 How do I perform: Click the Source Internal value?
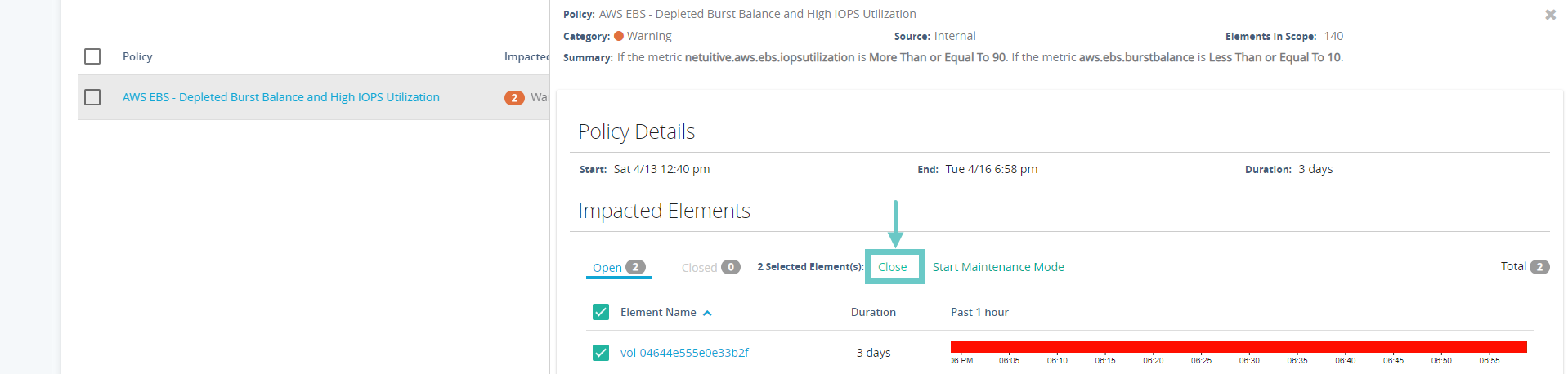pyautogui.click(x=955, y=36)
